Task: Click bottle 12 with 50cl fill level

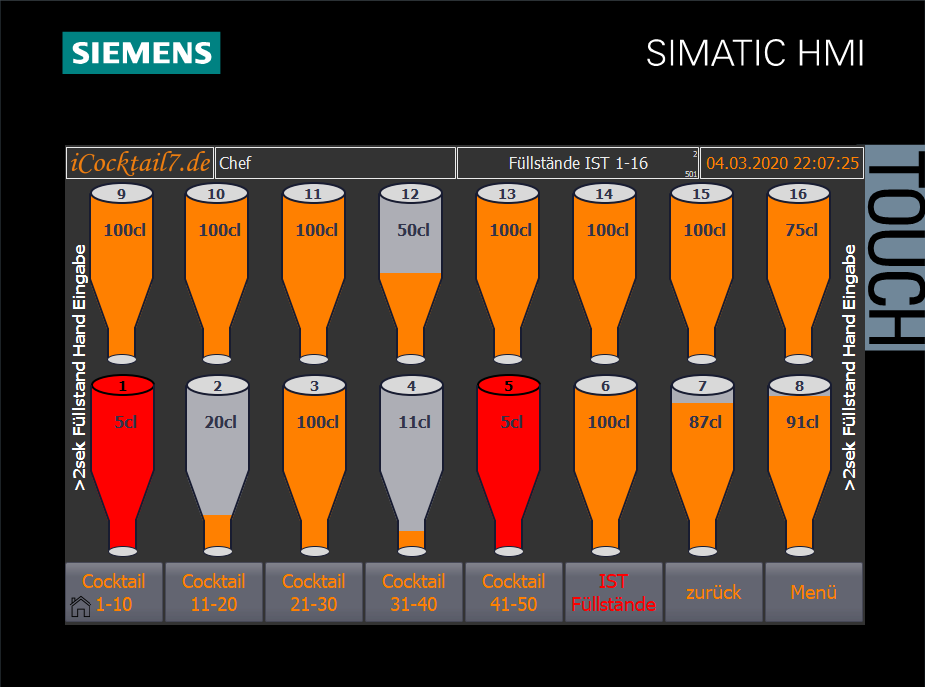Action: click(411, 260)
